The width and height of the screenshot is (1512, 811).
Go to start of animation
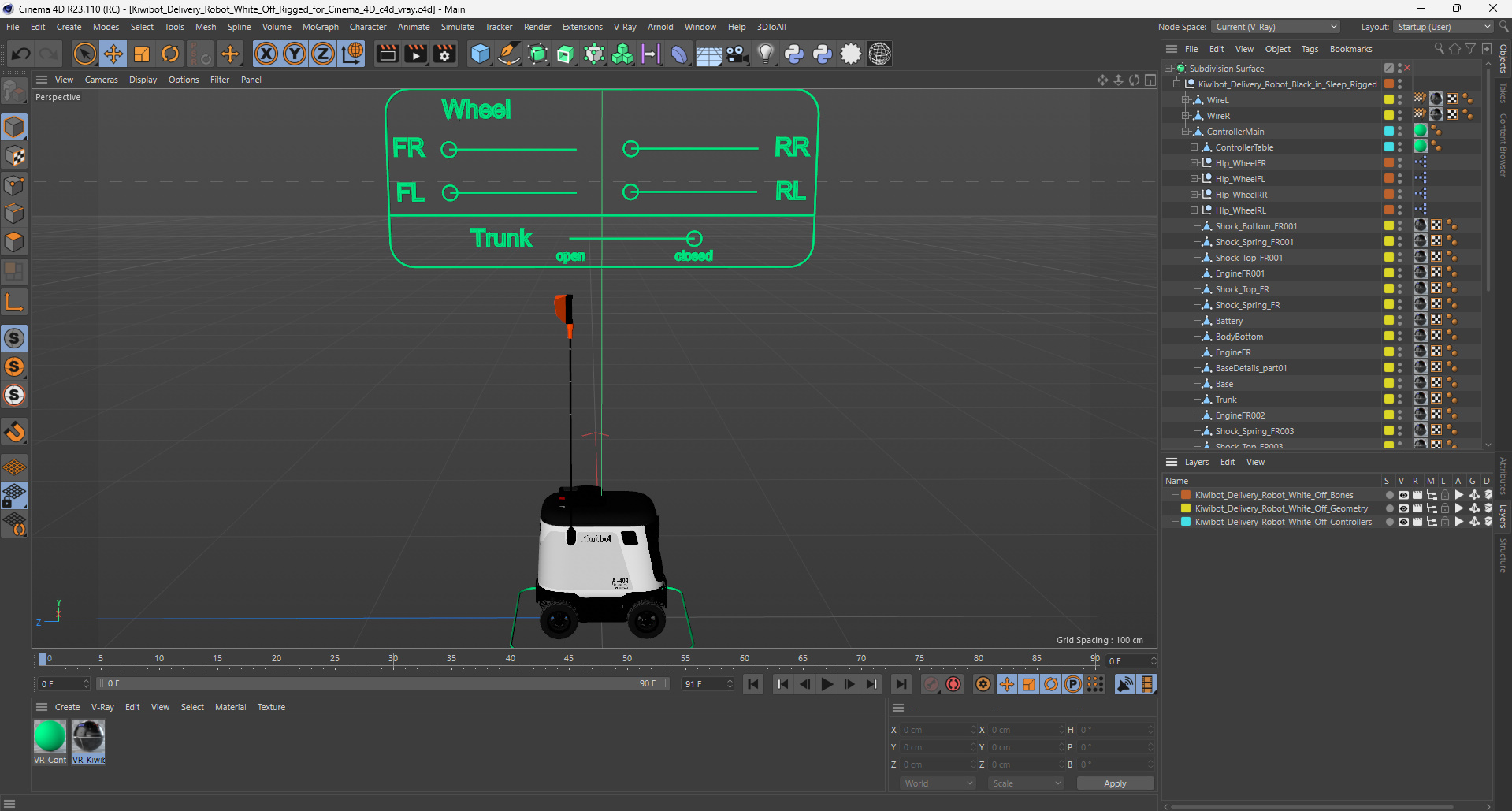(753, 684)
